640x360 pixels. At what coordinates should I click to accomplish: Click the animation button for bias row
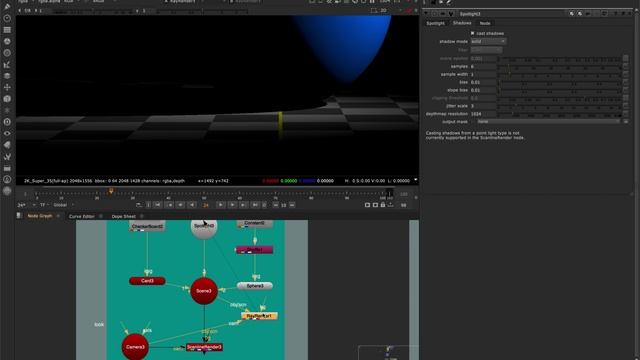(x=626, y=82)
